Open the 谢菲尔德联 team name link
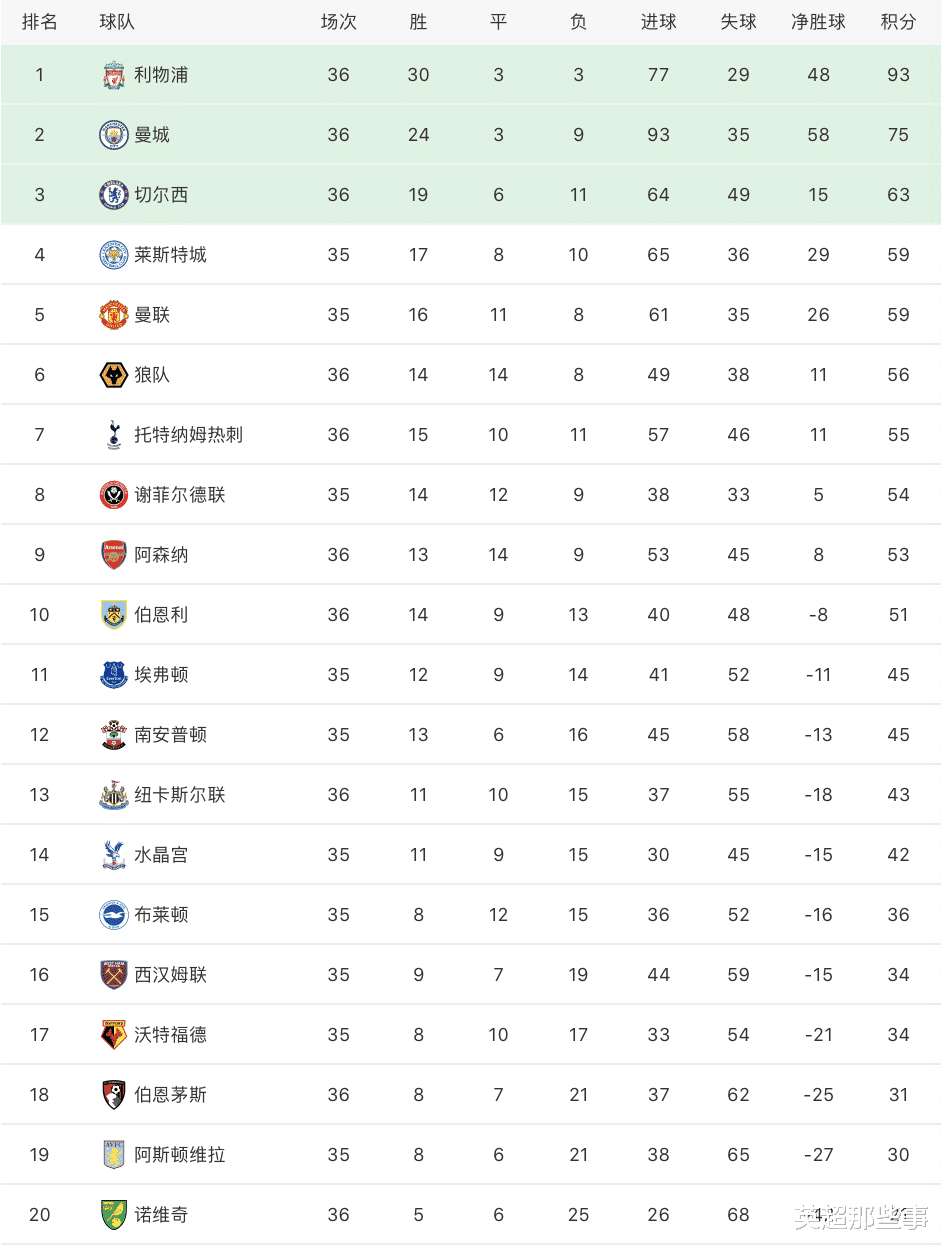The image size is (942, 1248). [x=180, y=495]
